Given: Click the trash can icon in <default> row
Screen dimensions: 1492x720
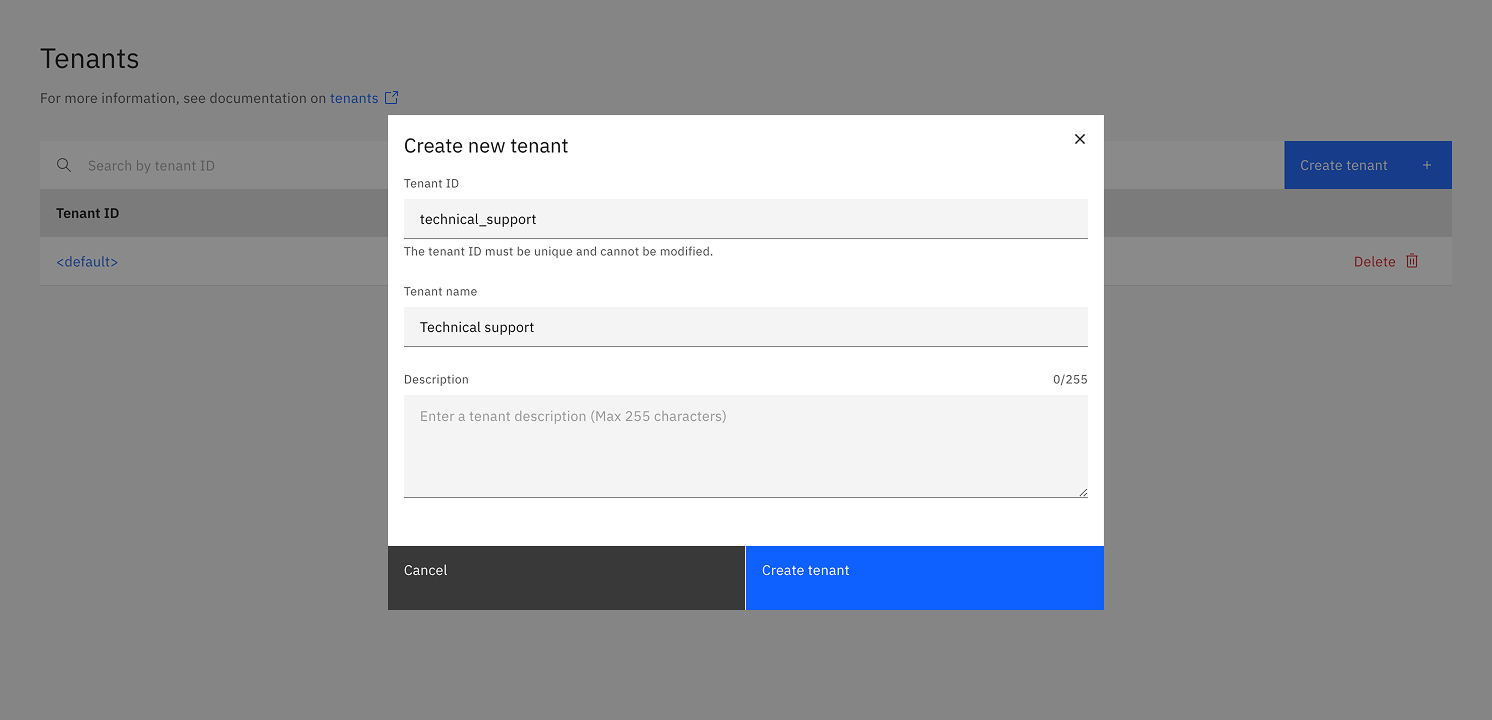Looking at the screenshot, I should pos(1412,261).
